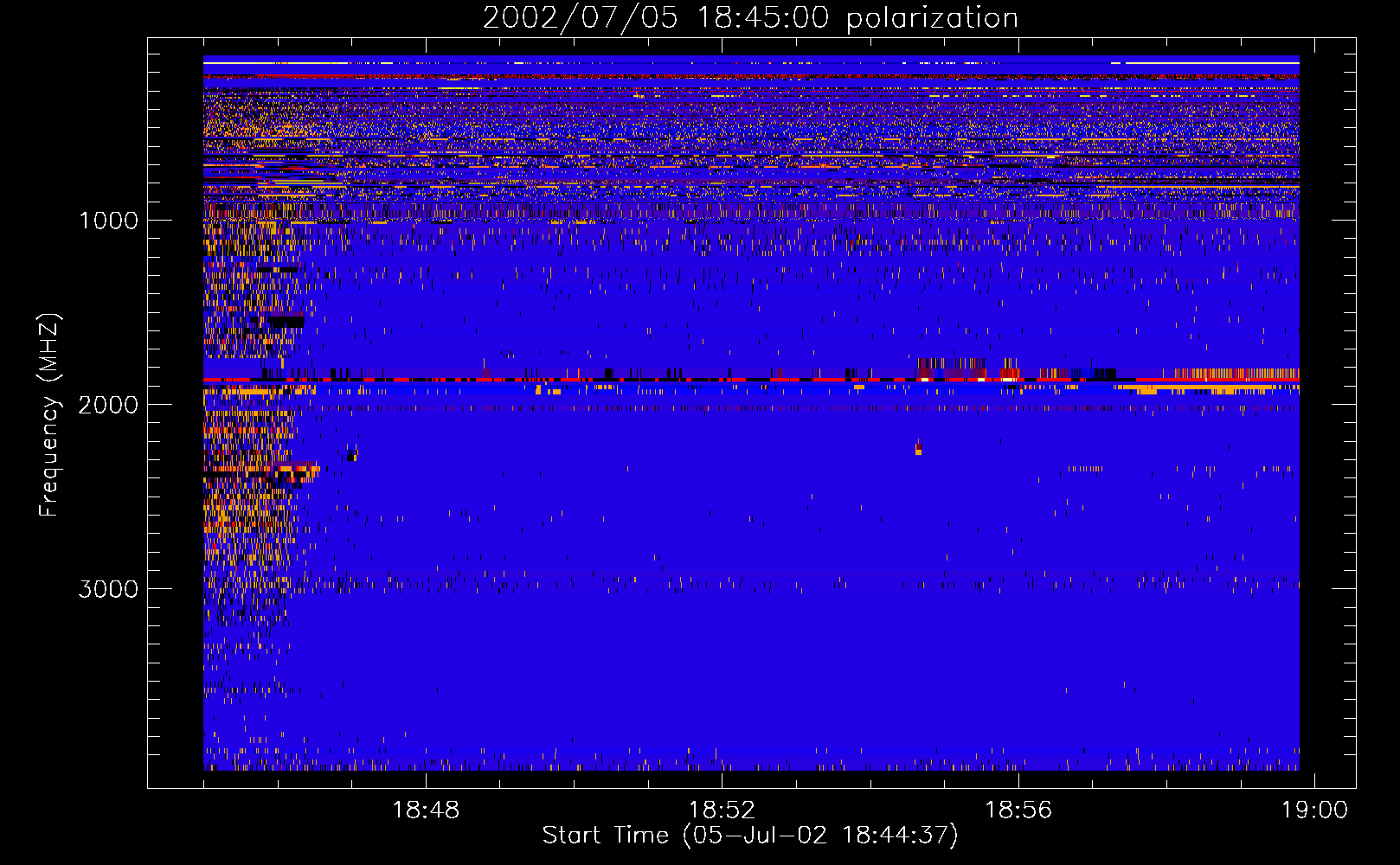The width and height of the screenshot is (1400, 865).
Task: Click the 1000 frequency tick label
Action: [108, 221]
